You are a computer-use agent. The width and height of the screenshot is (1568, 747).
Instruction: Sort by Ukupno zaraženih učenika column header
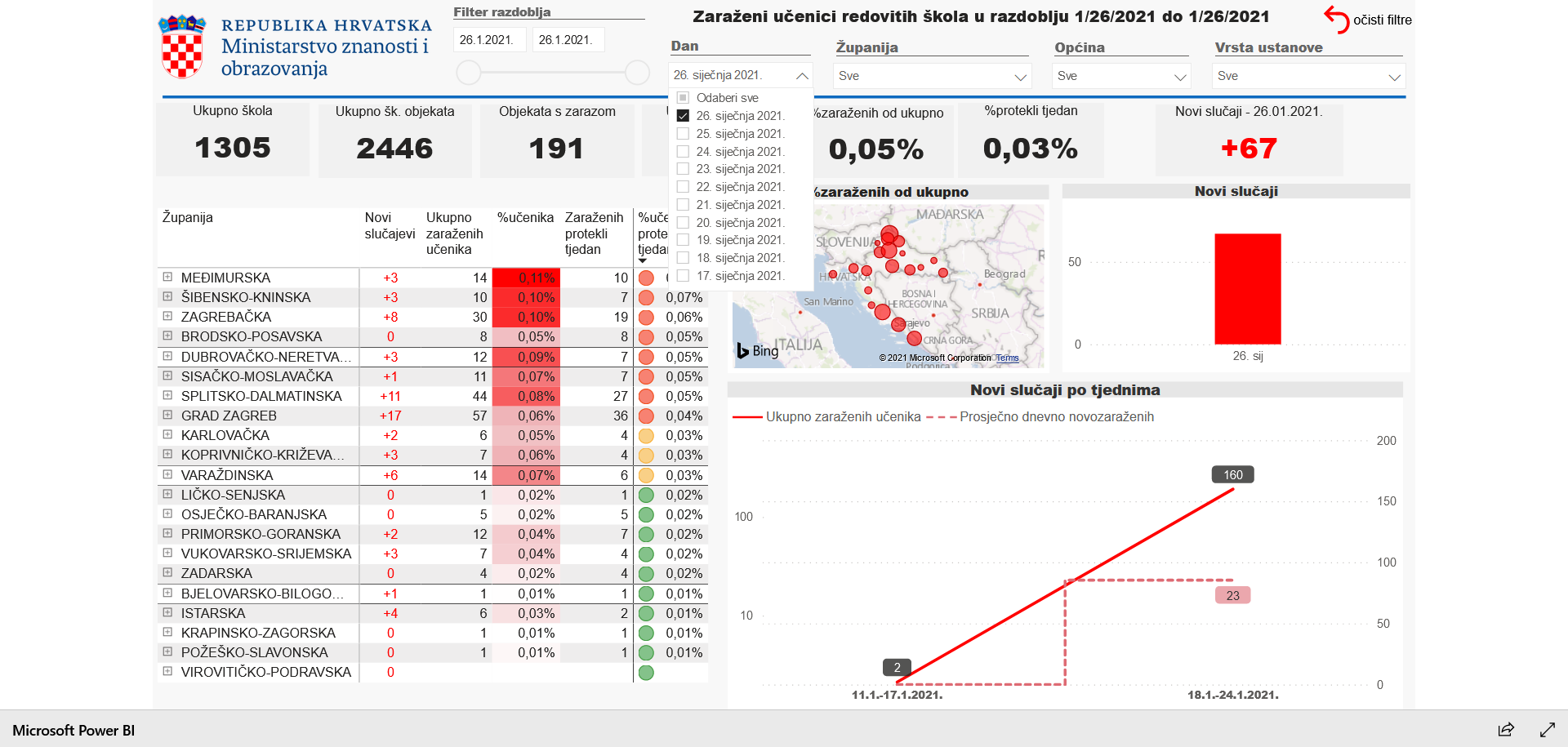tap(454, 233)
